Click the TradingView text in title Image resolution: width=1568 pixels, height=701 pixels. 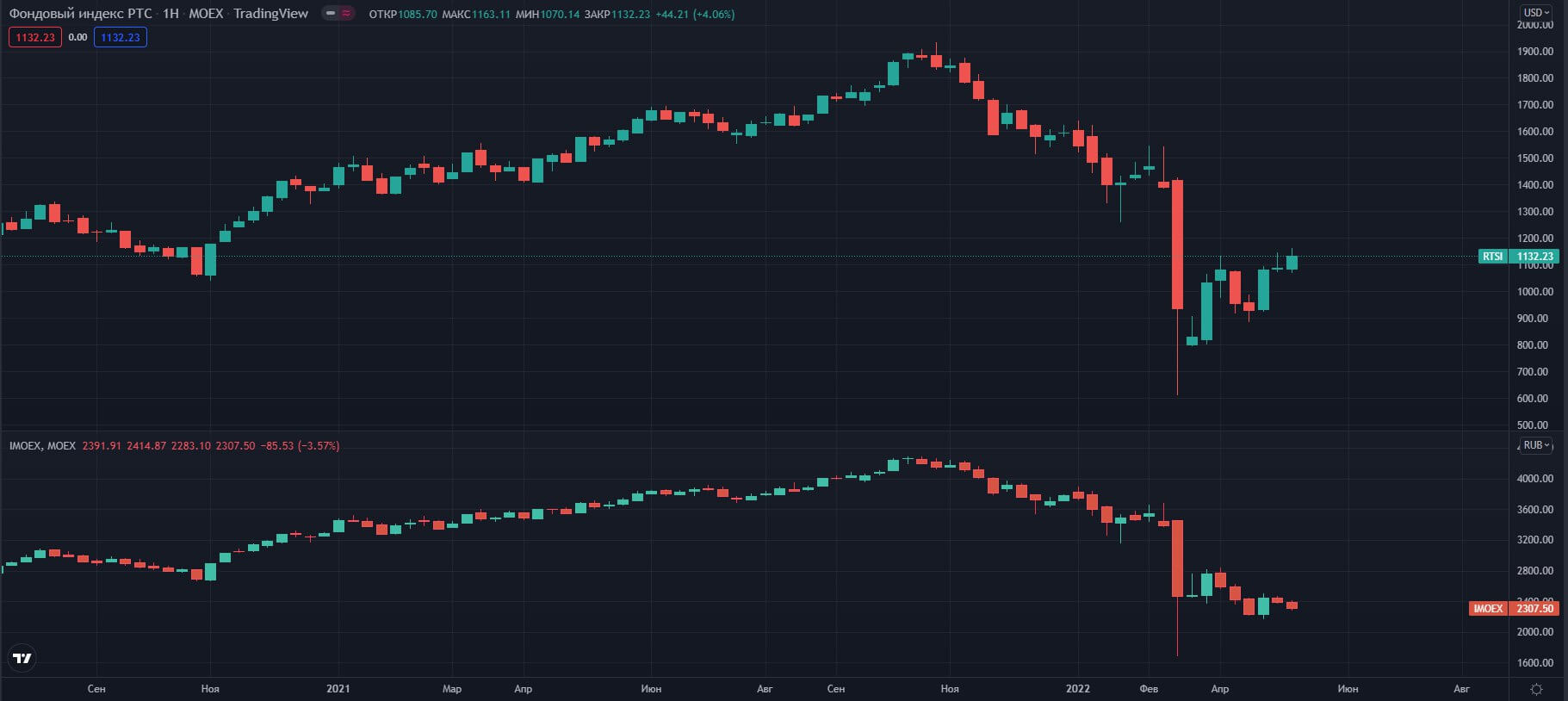point(270,14)
